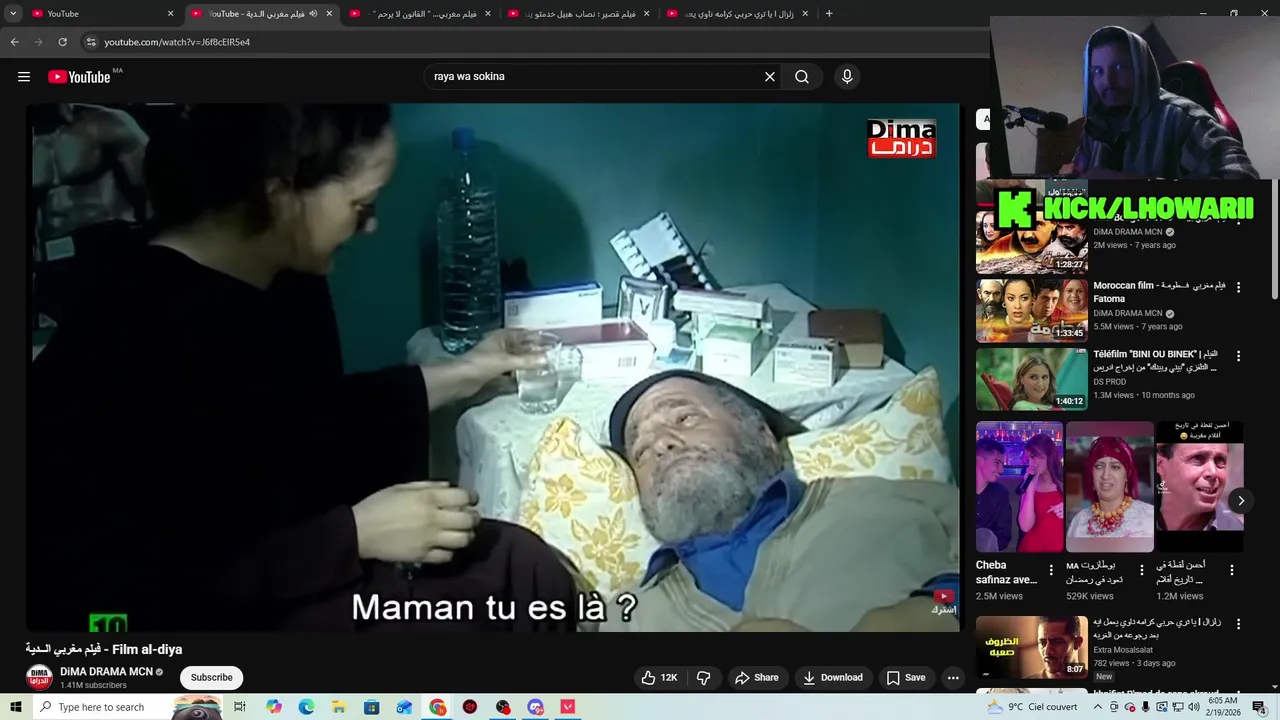Image resolution: width=1280 pixels, height=720 pixels.
Task: Open options for 529K views short
Action: point(1142,570)
